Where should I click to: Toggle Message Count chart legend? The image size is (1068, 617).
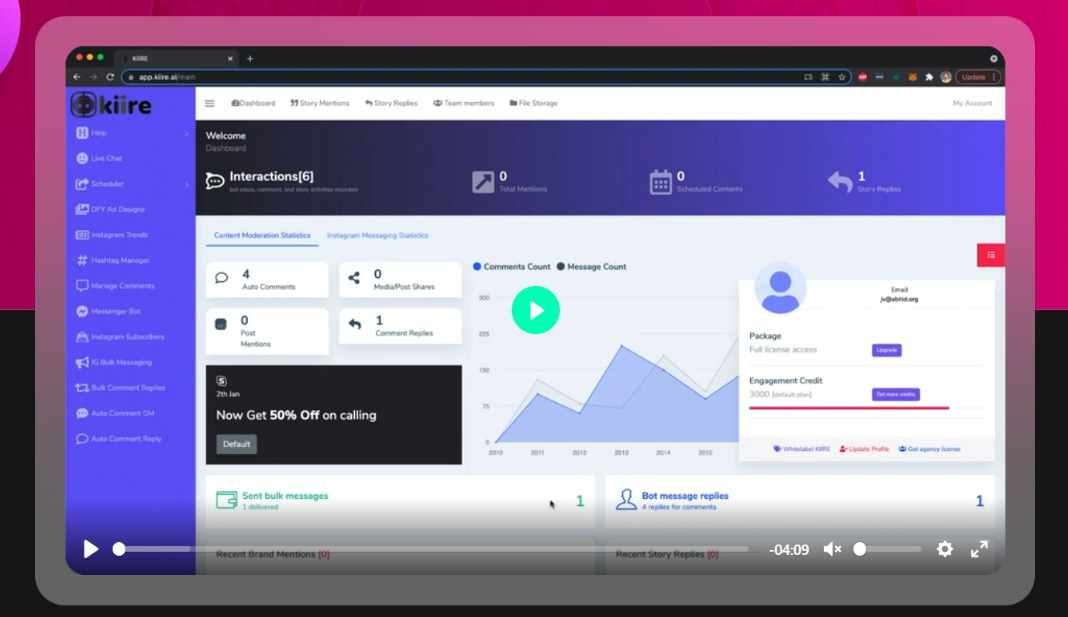(591, 267)
